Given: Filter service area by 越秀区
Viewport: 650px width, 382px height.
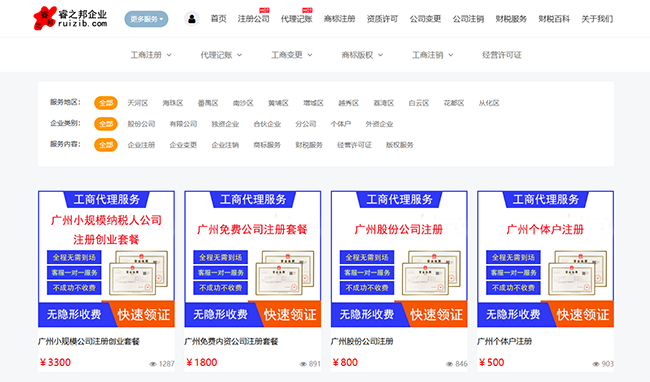Looking at the screenshot, I should tap(349, 103).
